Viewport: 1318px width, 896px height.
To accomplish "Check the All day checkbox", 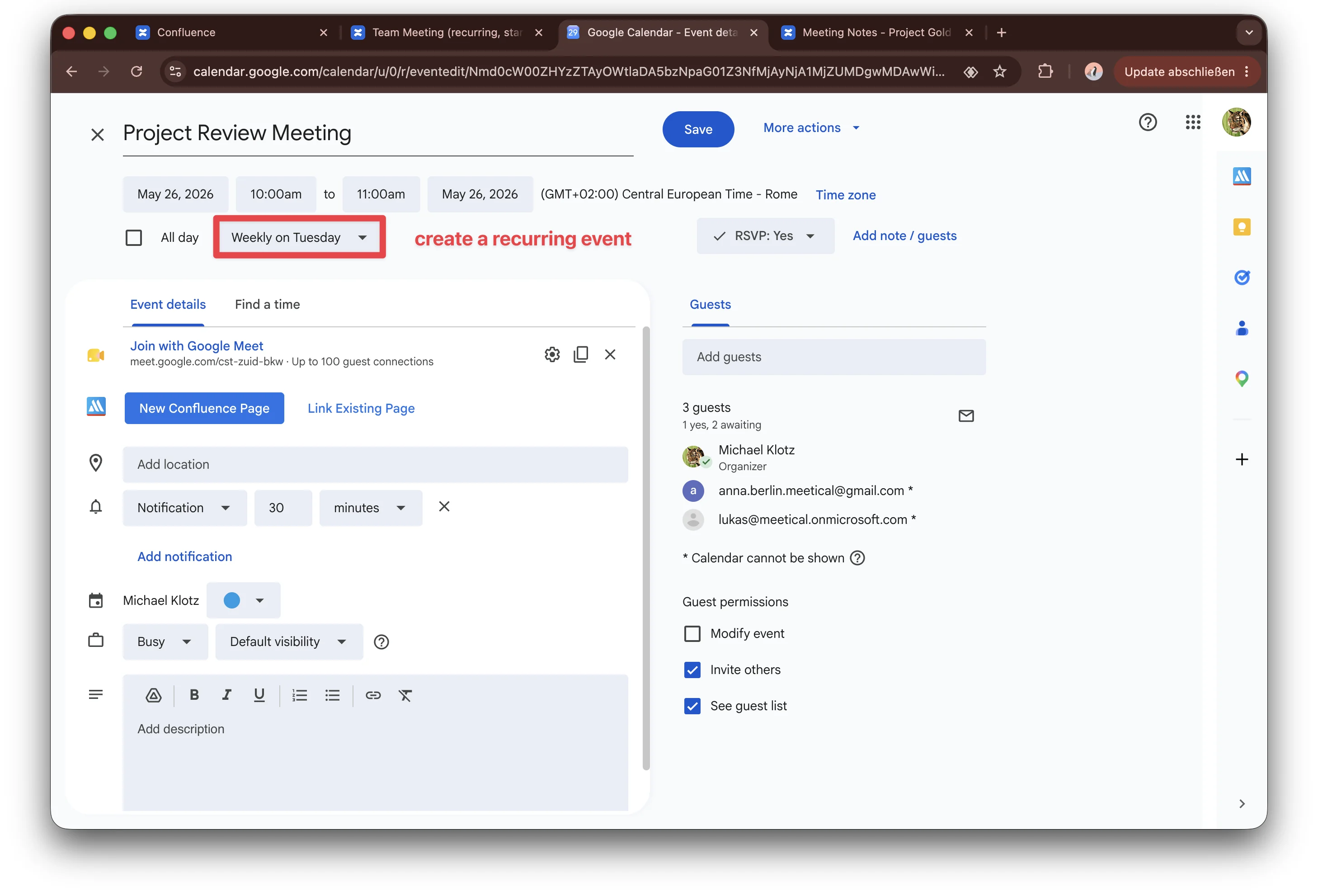I will click(134, 238).
